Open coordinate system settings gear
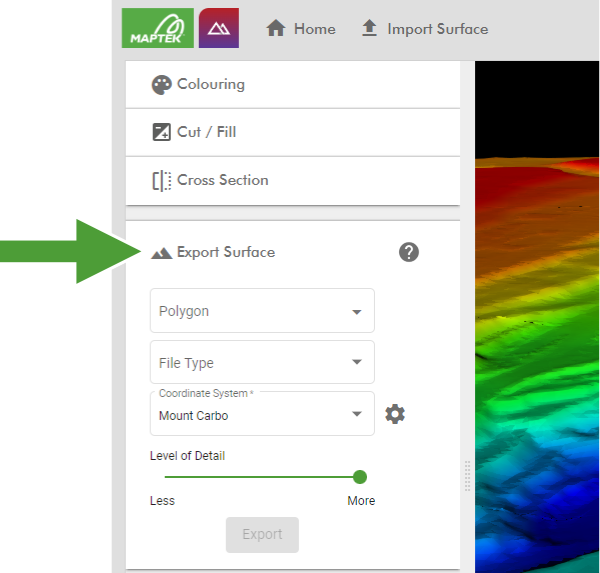The width and height of the screenshot is (600, 573). pos(395,414)
